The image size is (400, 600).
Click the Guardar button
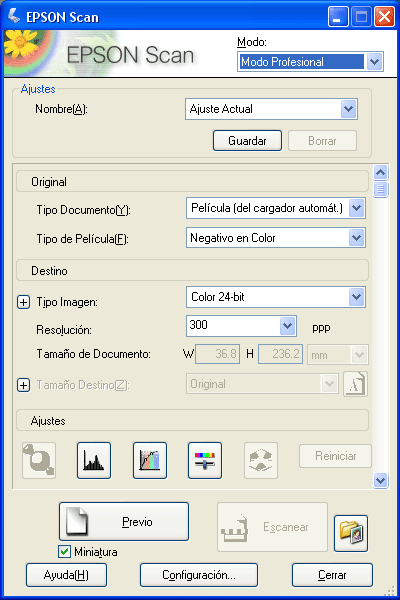247,141
